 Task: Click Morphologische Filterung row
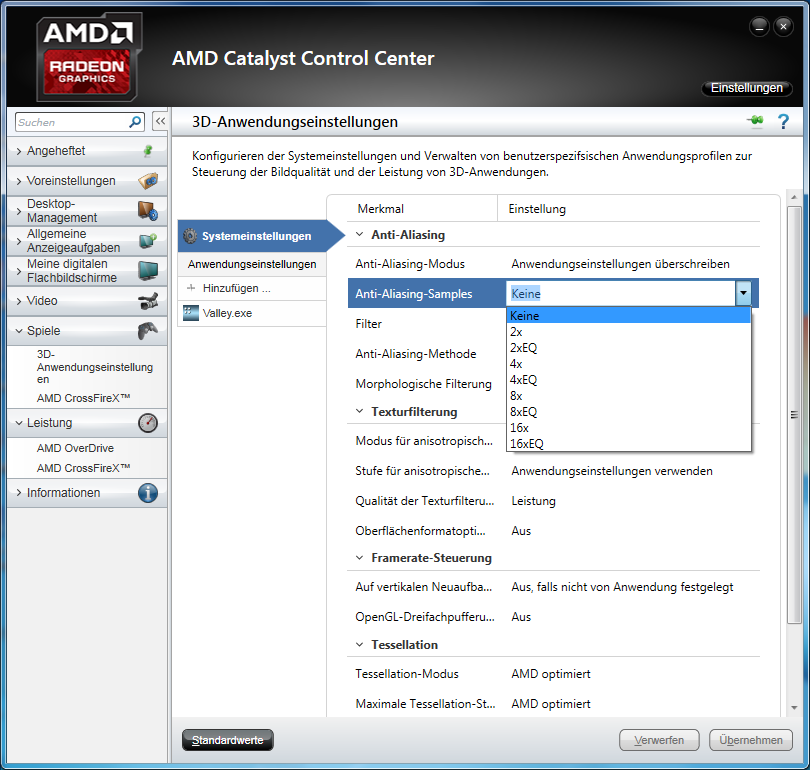[424, 384]
